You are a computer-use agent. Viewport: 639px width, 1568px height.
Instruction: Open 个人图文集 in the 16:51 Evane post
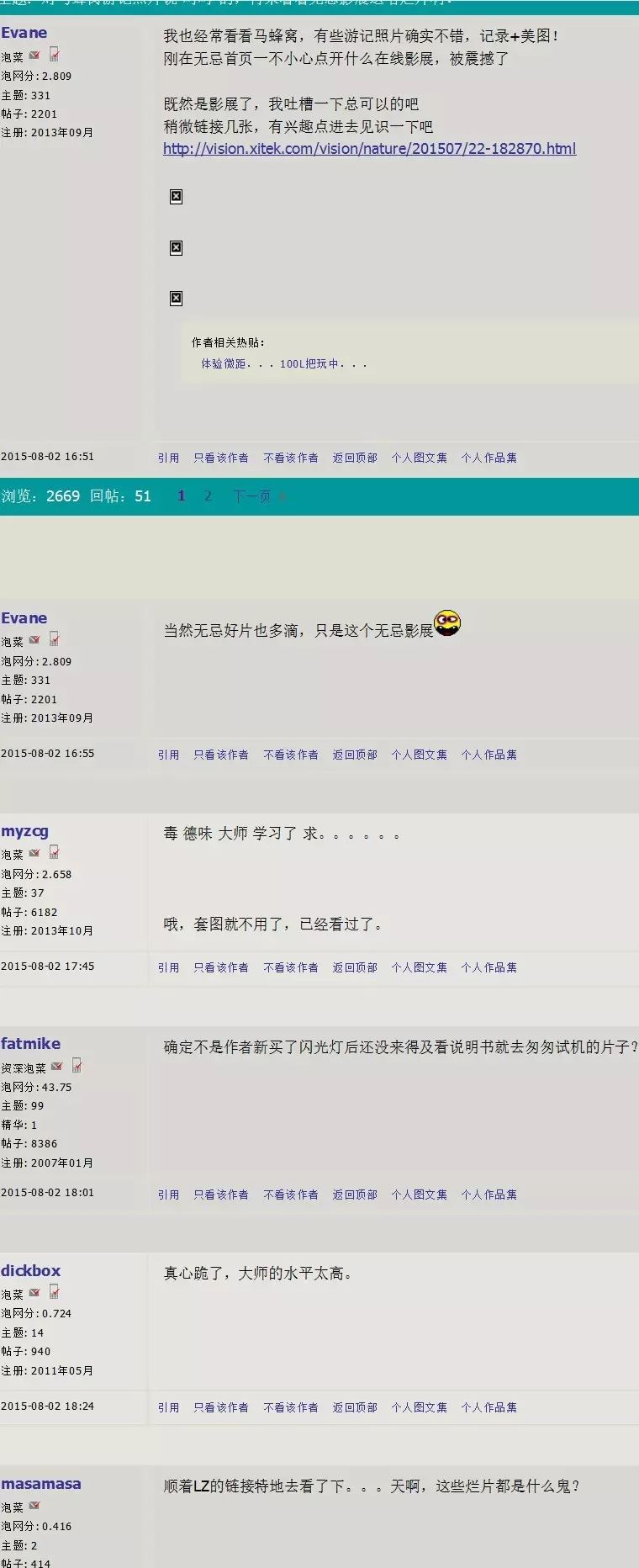(419, 458)
